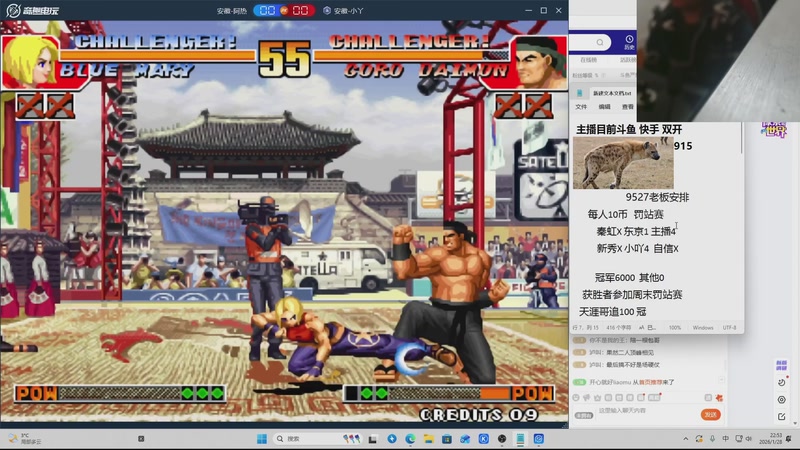Click the player name 安徽-阿热 in title bar
Viewport: 800px width, 450px height.
(232, 11)
